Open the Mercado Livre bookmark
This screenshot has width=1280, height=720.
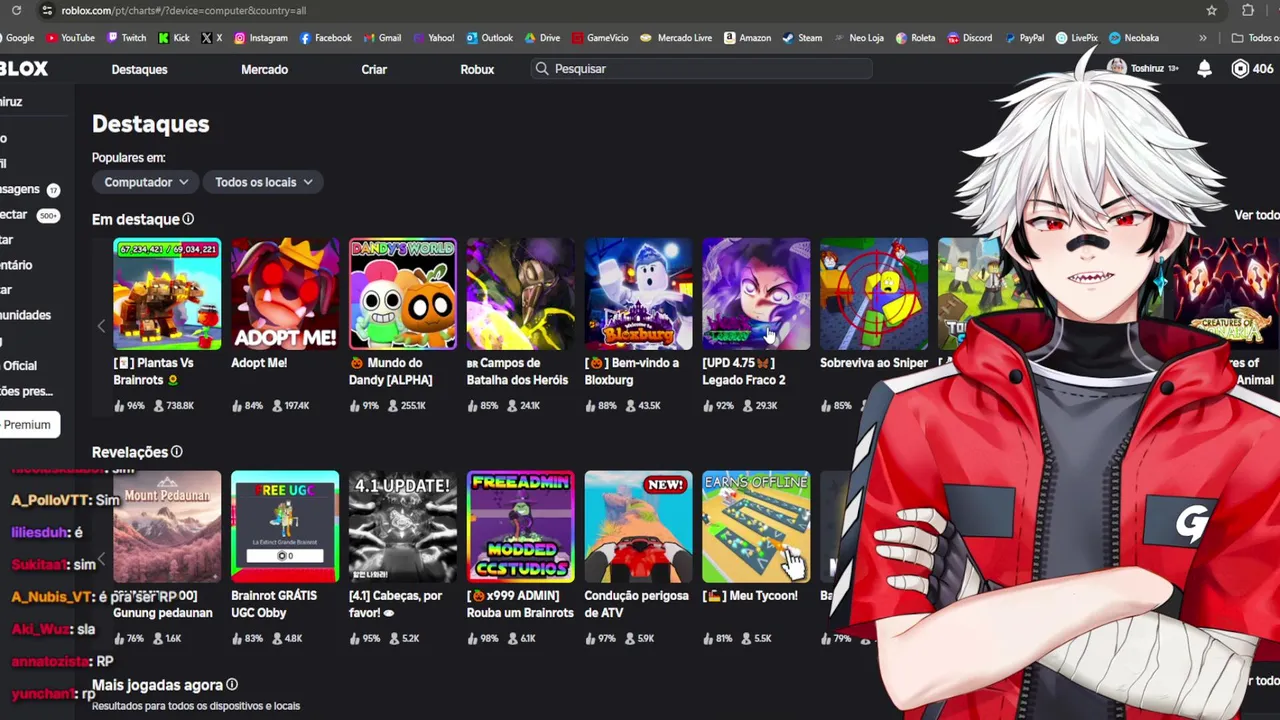(676, 38)
